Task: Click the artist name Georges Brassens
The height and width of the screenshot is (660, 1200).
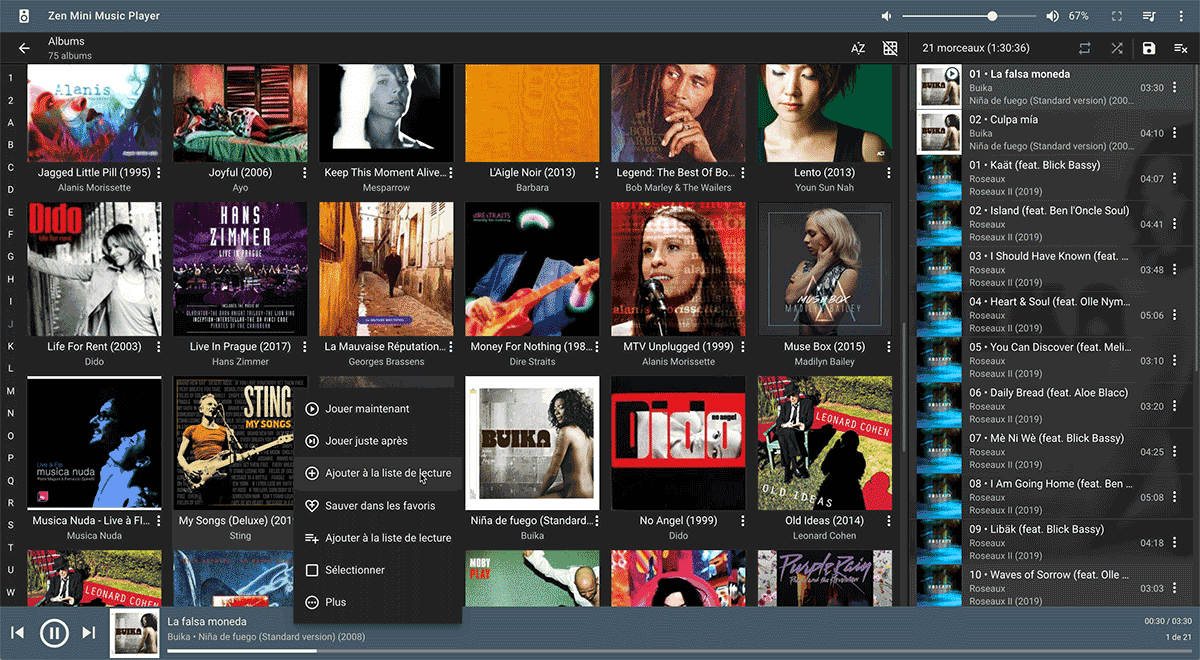Action: point(386,362)
